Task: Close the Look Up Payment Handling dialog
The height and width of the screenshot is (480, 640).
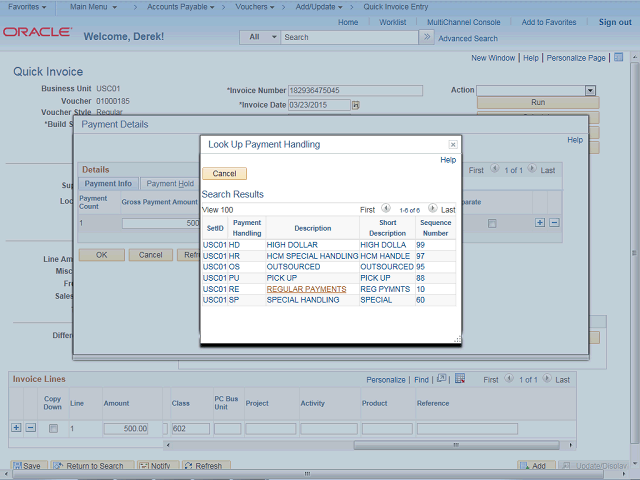Action: [x=452, y=145]
